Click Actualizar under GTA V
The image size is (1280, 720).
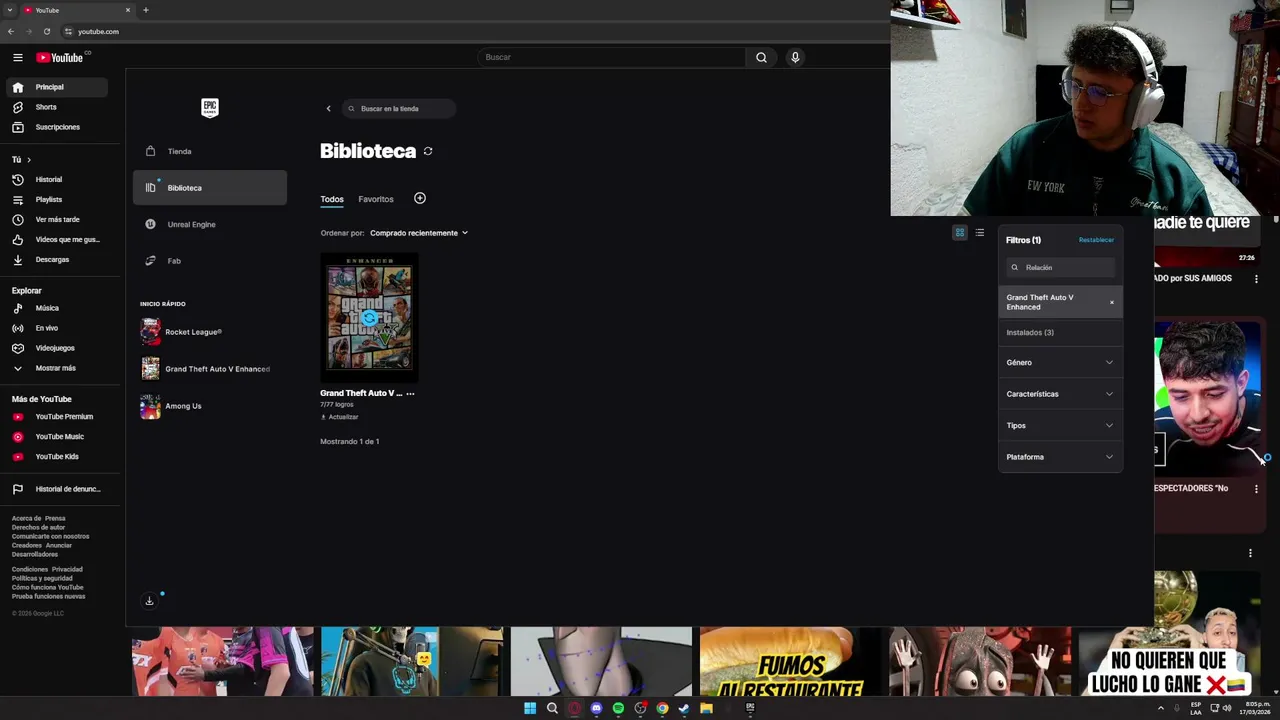(x=339, y=417)
